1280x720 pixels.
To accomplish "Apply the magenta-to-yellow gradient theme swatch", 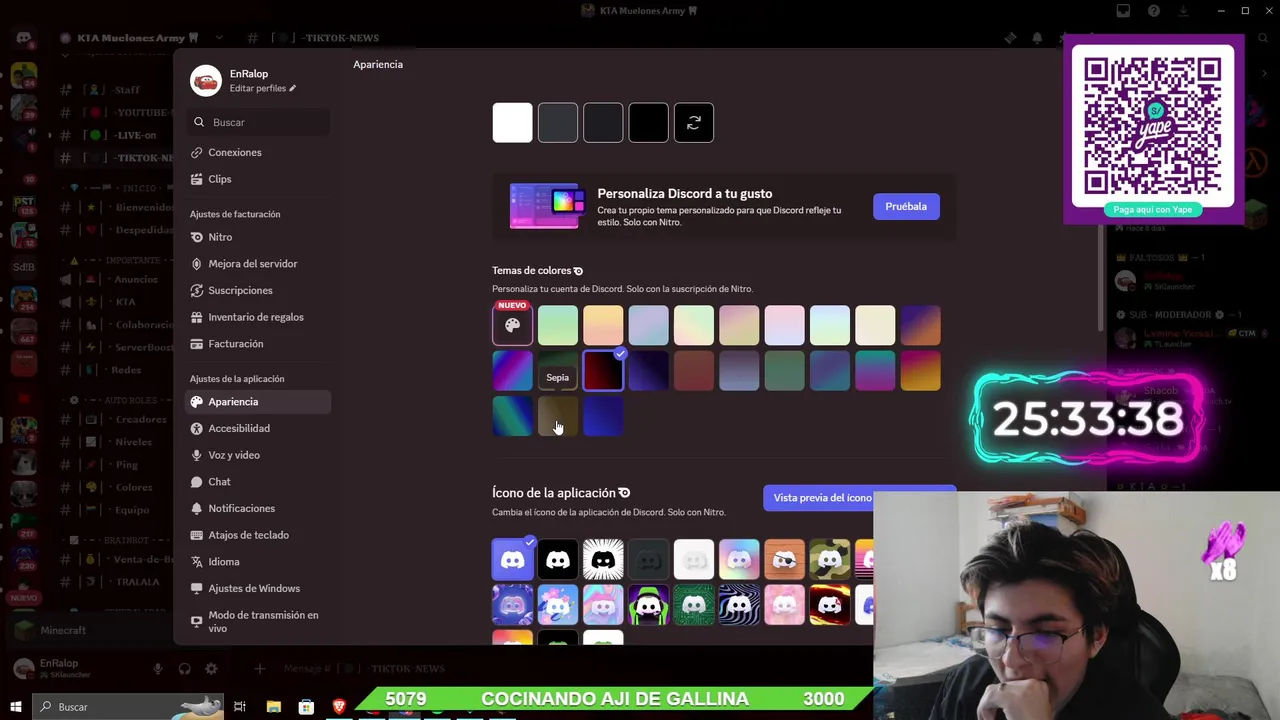I will pyautogui.click(x=920, y=370).
